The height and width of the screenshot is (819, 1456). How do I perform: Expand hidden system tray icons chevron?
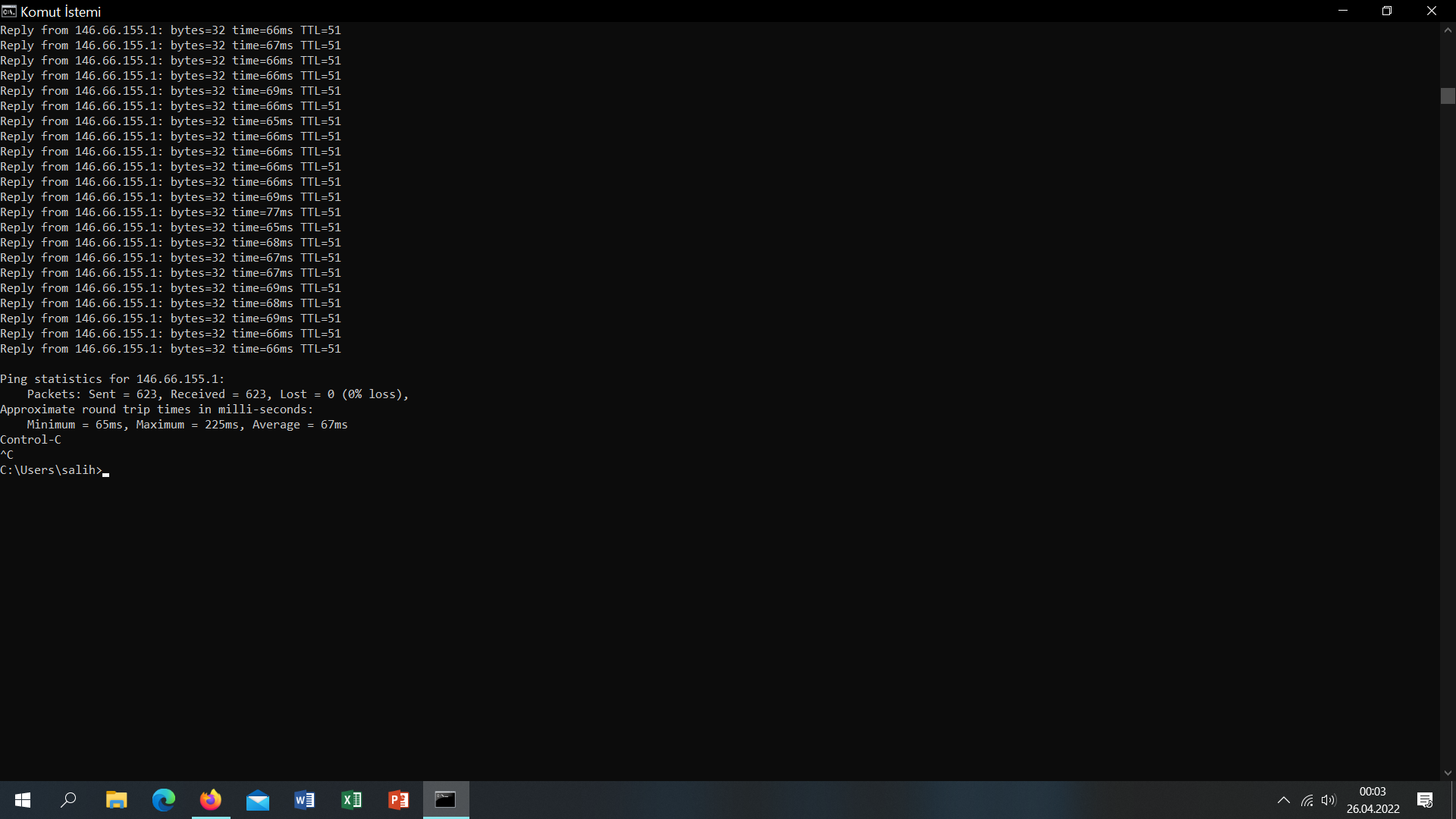(1284, 800)
